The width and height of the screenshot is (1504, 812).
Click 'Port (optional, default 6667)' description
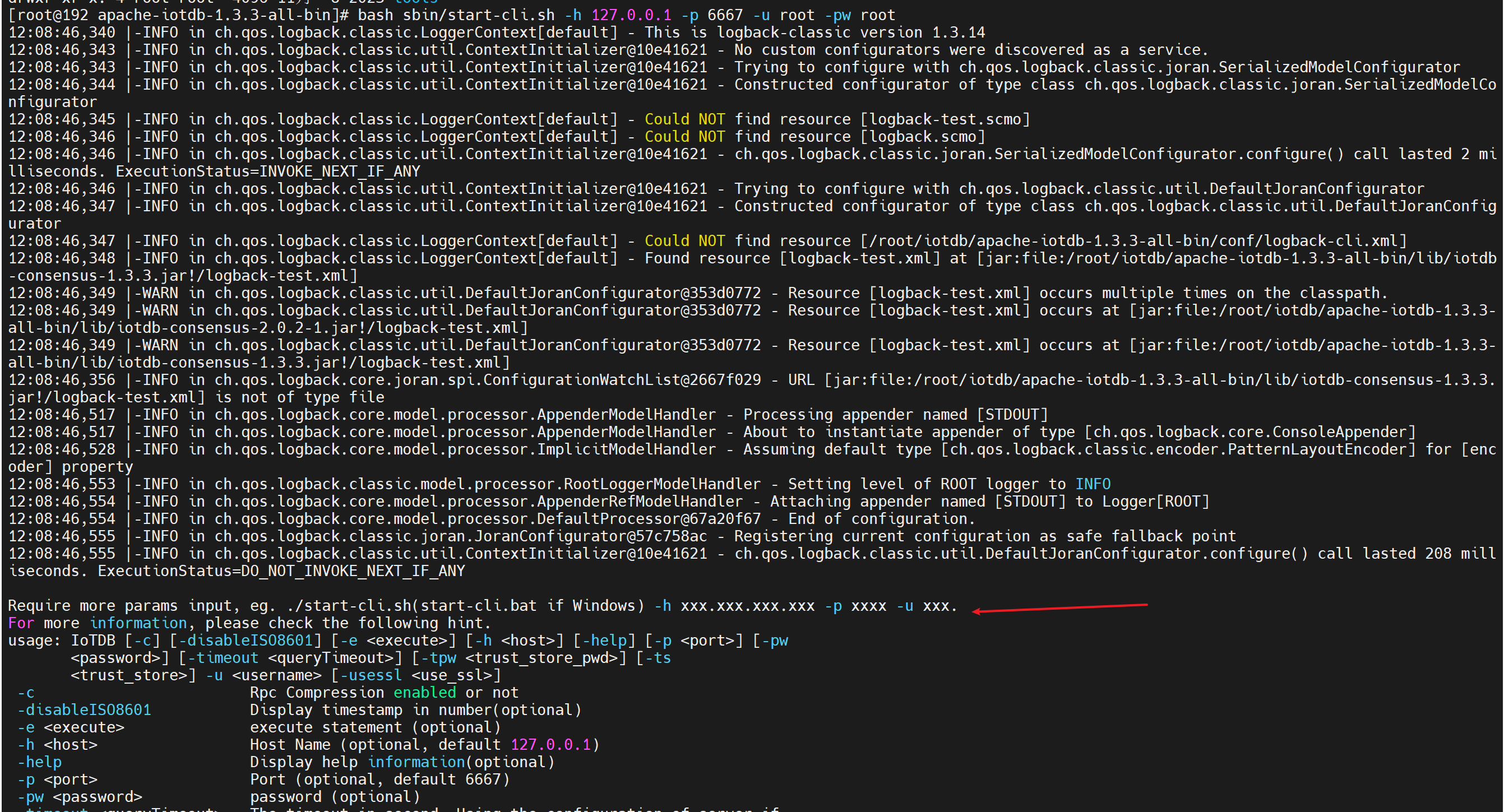point(380,780)
